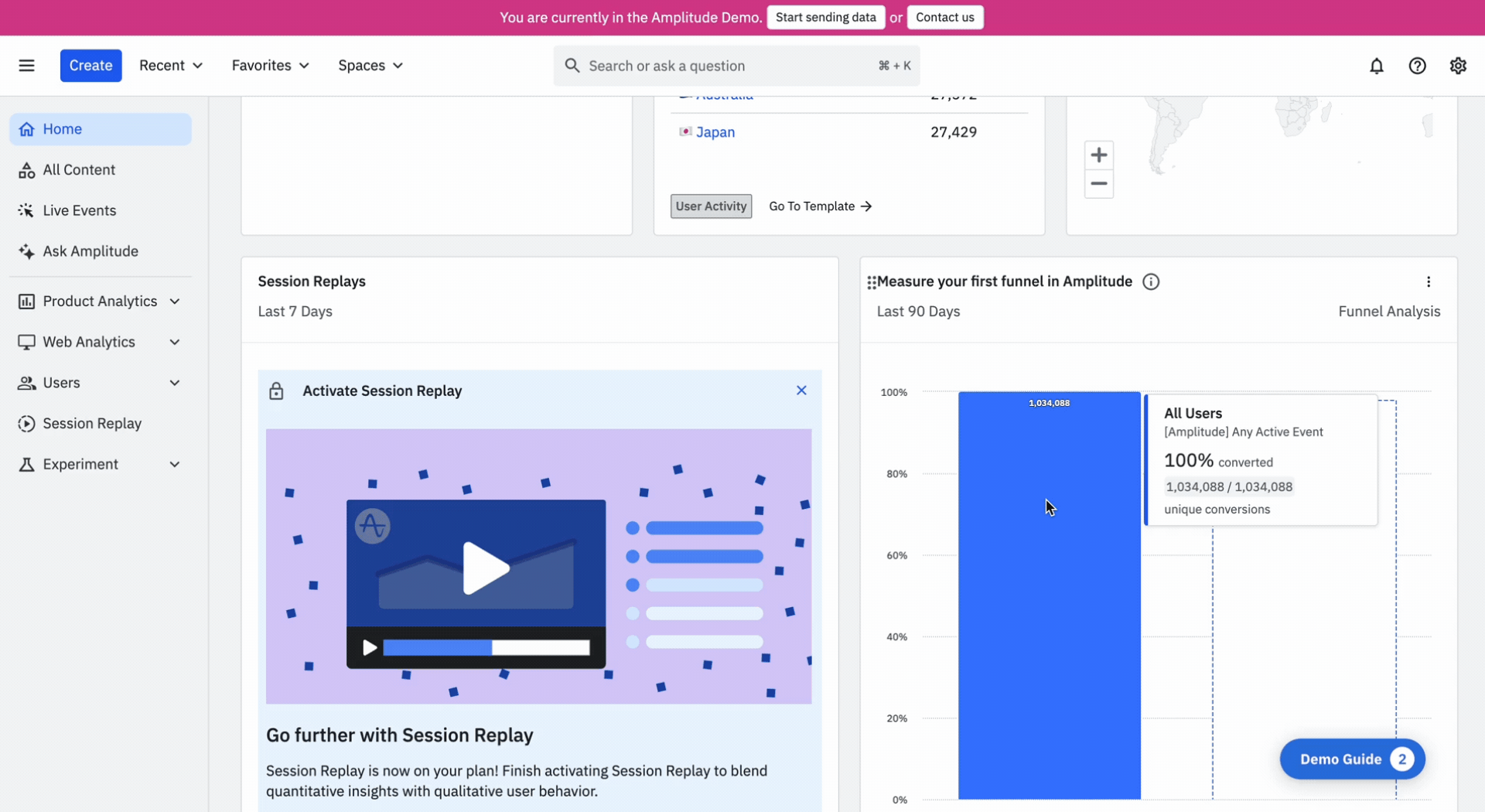Viewport: 1485px width, 812px height.
Task: Click the funnel chart info icon
Action: click(x=1151, y=282)
